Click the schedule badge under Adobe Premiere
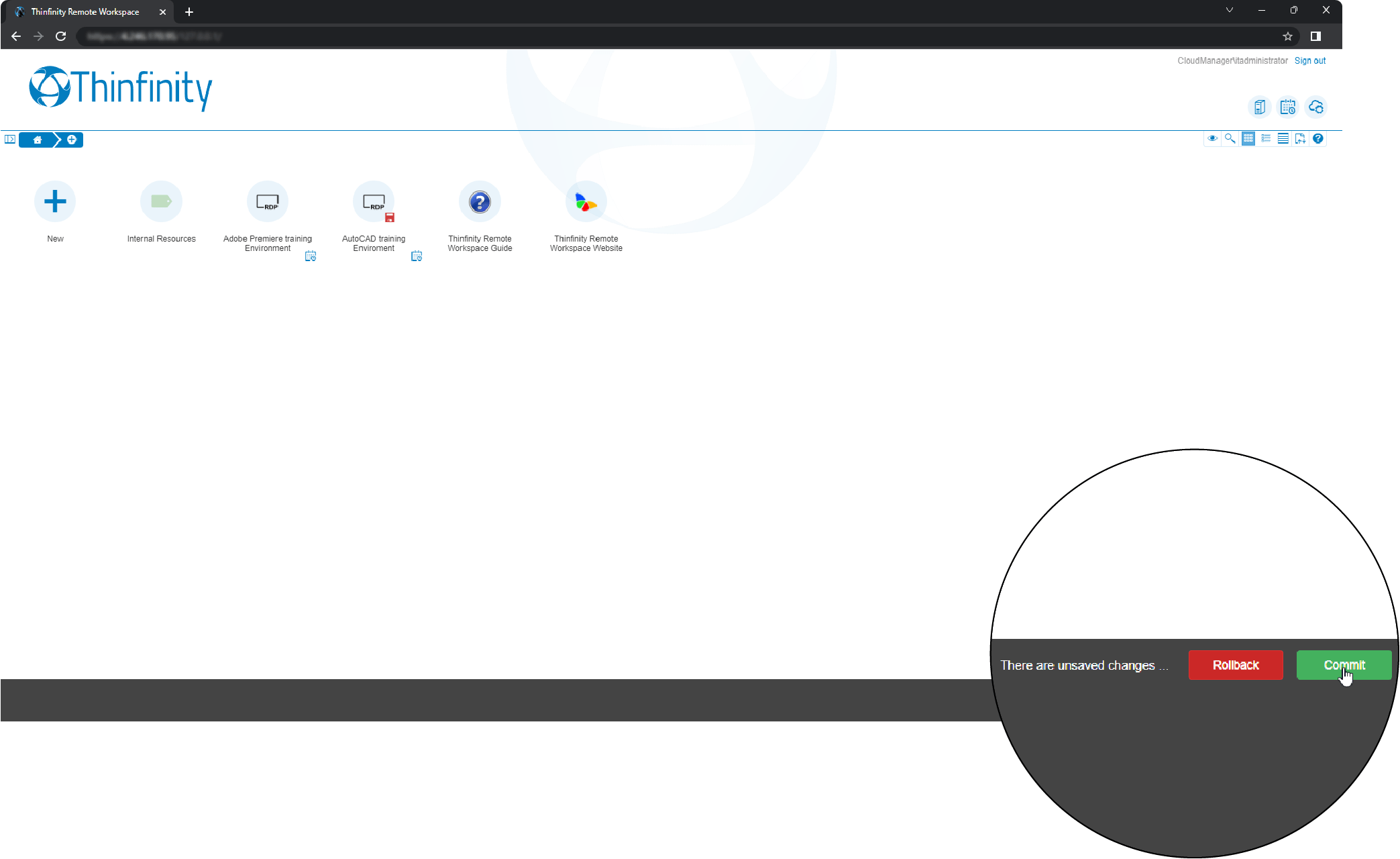Viewport: 1400px width, 859px height. point(311,256)
